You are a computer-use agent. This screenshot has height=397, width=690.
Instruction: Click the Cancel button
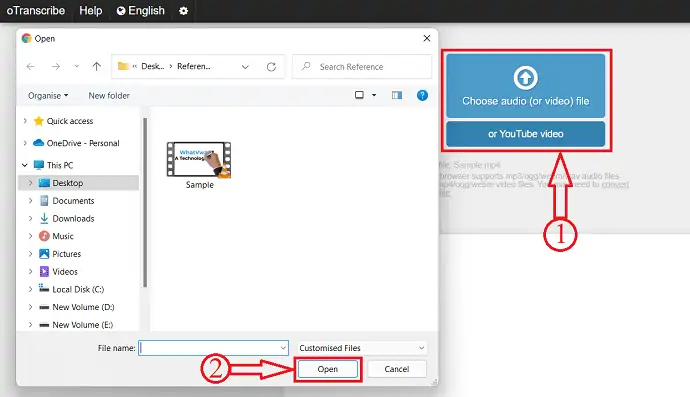pyautogui.click(x=396, y=369)
